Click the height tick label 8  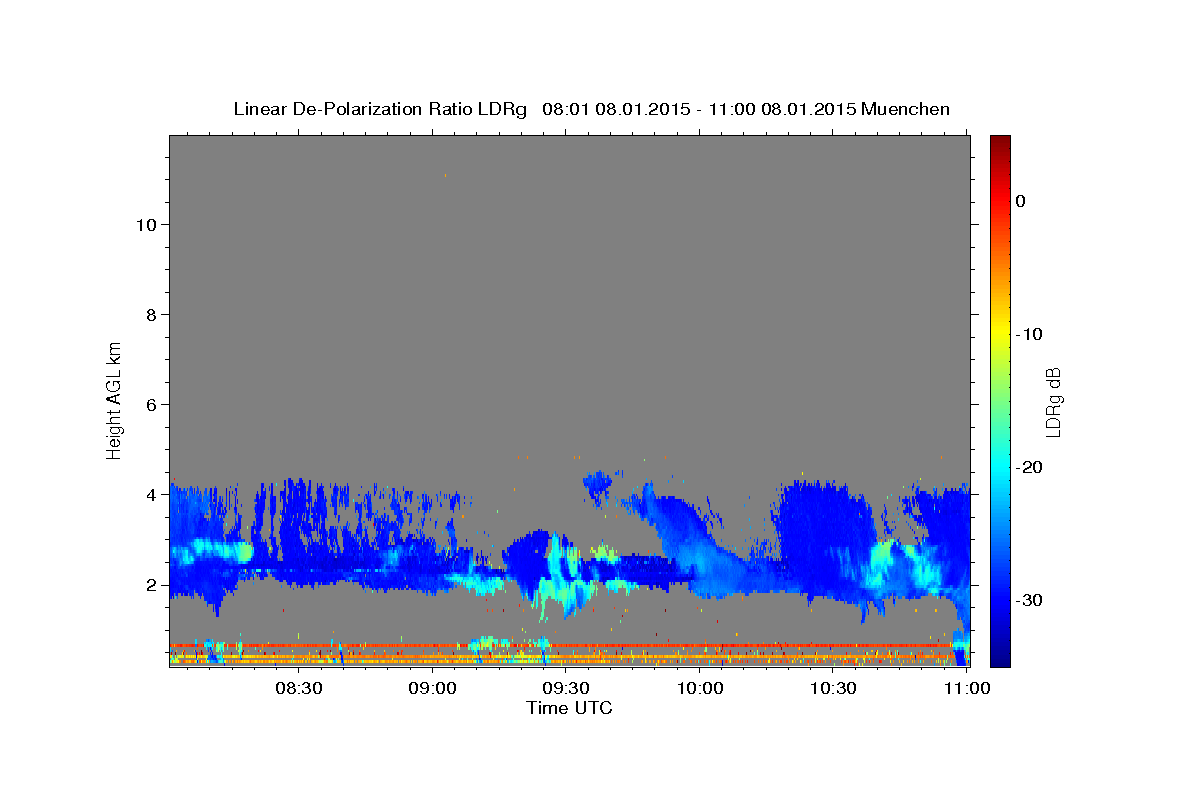152,315
